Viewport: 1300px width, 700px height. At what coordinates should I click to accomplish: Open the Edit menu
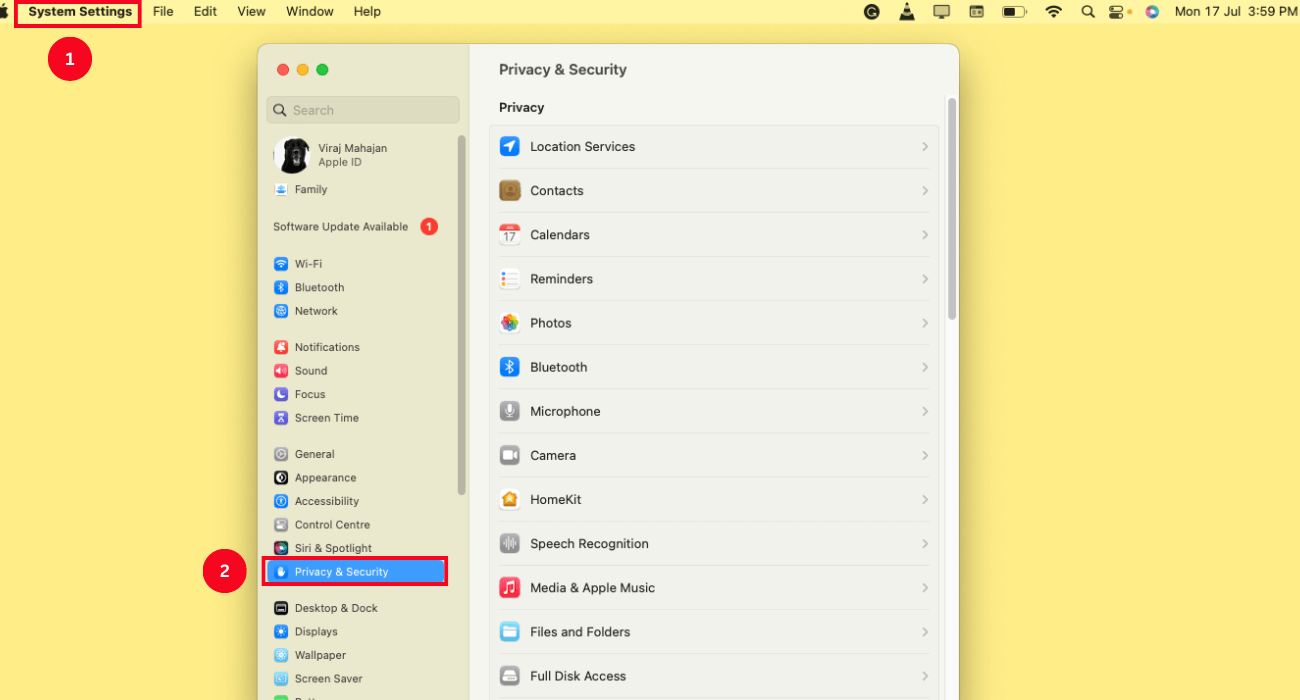pos(205,12)
